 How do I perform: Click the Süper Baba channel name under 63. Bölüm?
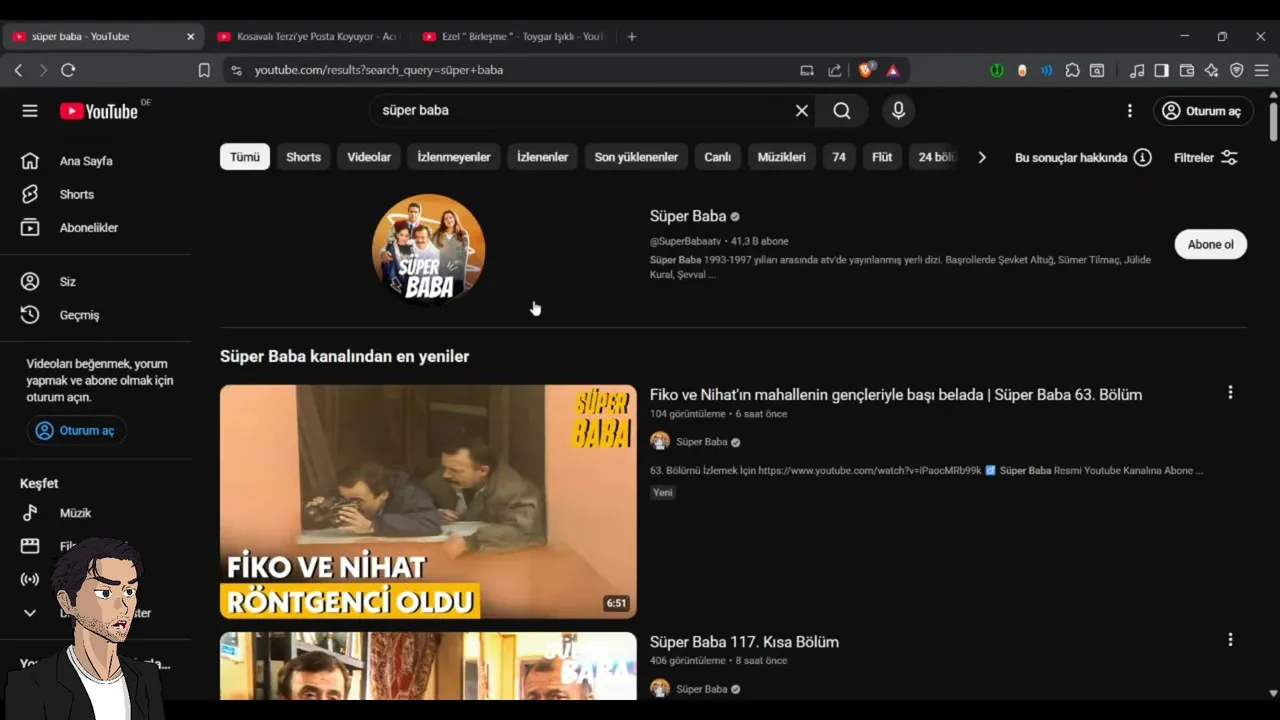tap(701, 442)
